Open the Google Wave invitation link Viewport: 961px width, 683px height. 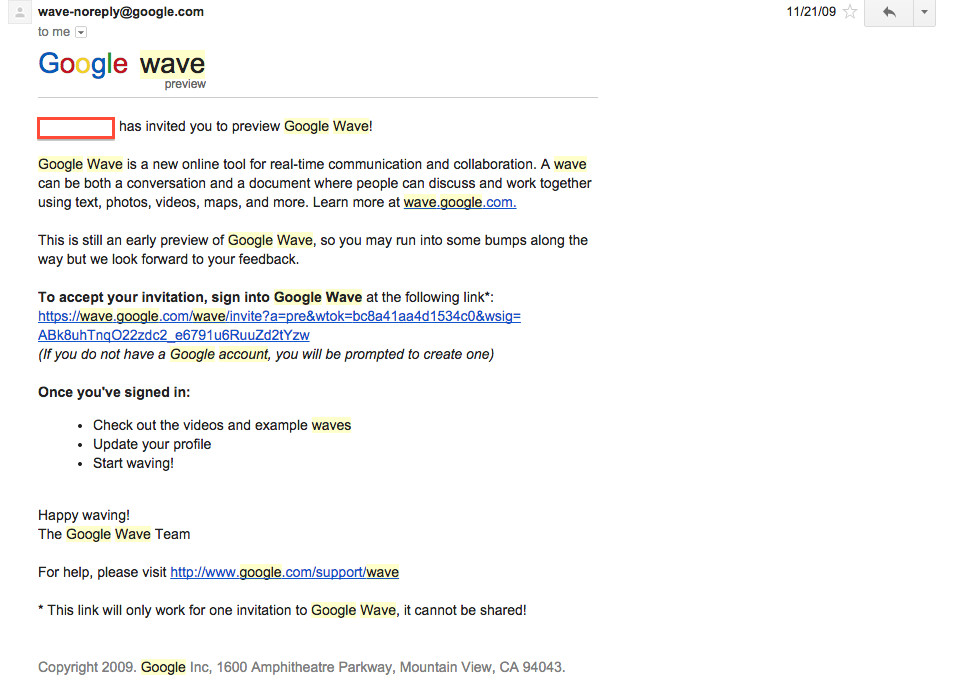[x=279, y=326]
